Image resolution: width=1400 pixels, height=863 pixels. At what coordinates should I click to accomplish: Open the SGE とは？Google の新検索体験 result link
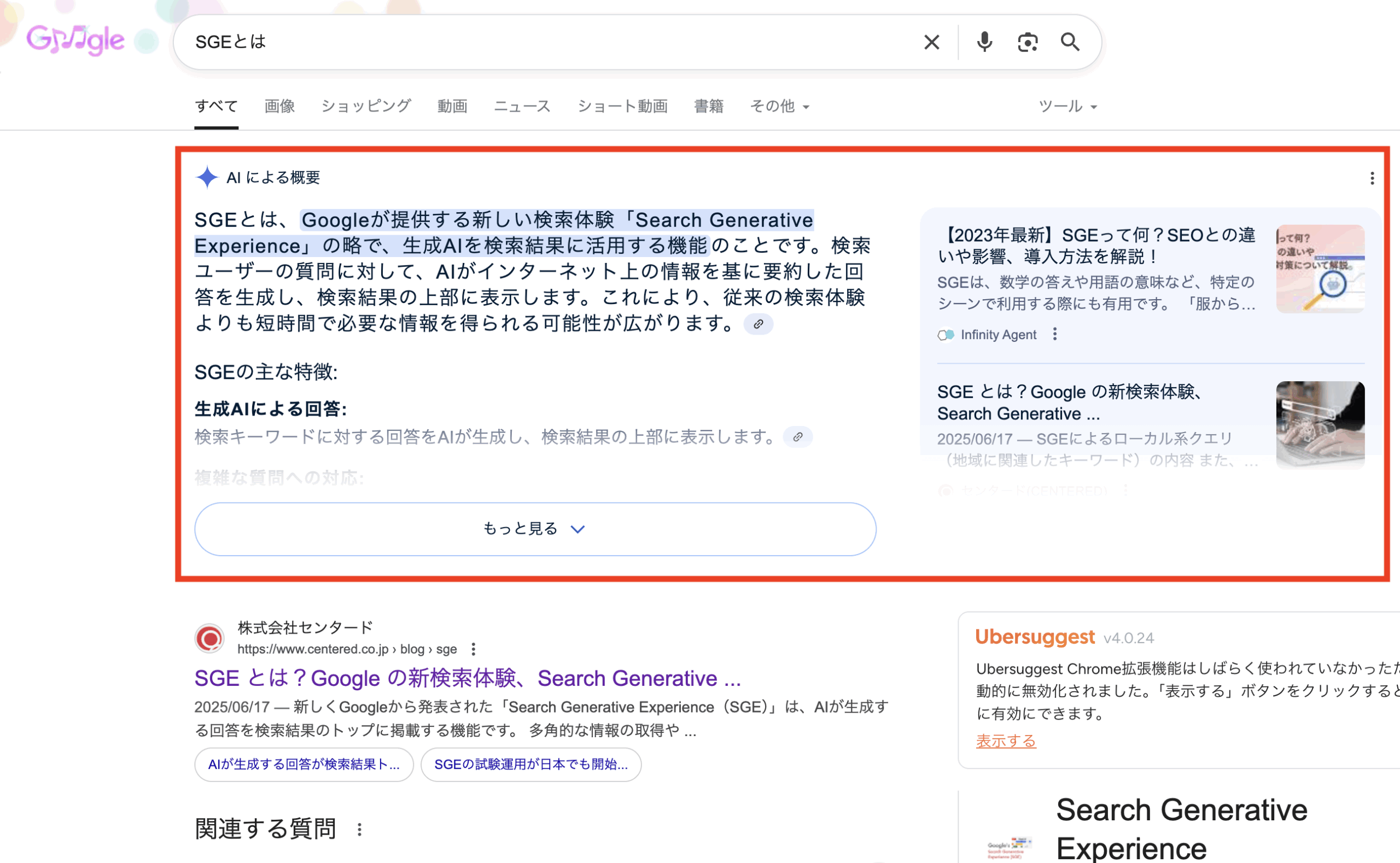[467, 678]
